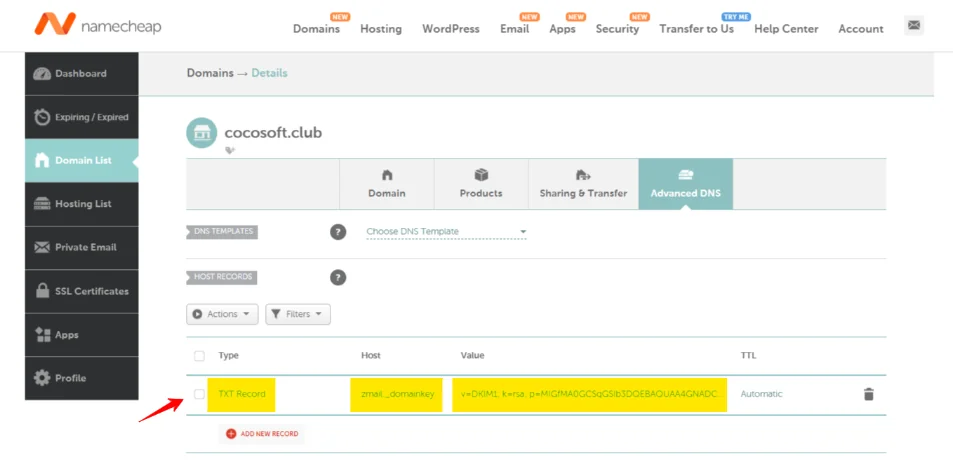
Task: Open the WordPress top menu
Action: point(451,29)
